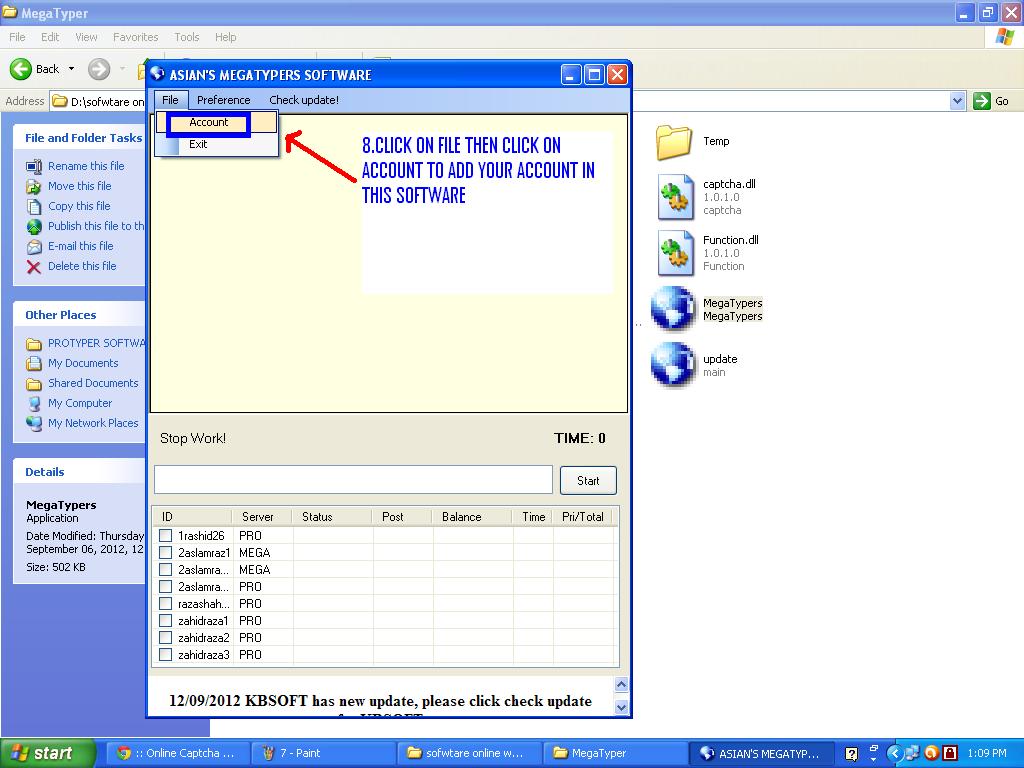Click the Start button beside the input box
The width and height of the screenshot is (1024, 768).
[588, 481]
